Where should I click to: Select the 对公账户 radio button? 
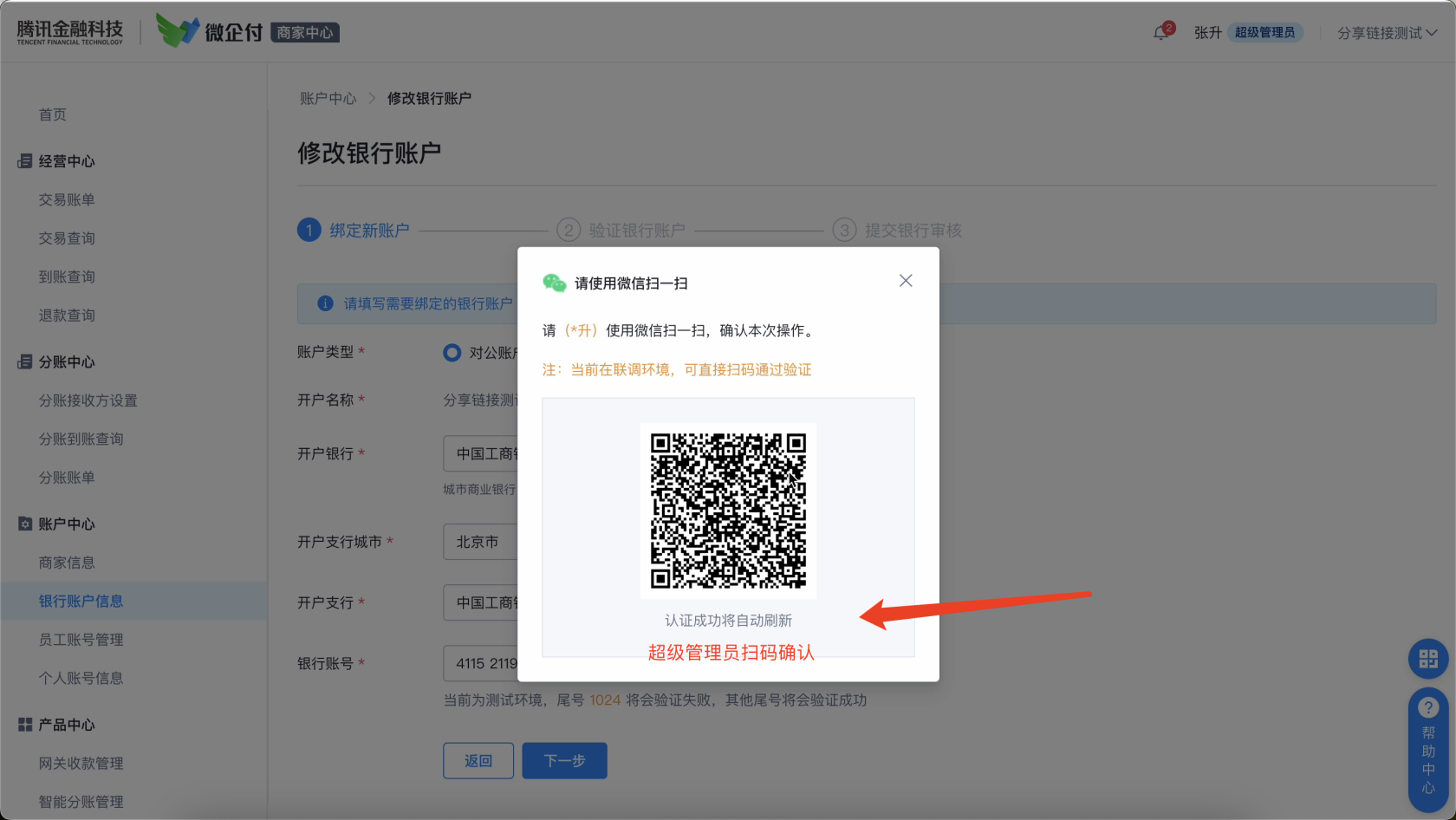coord(452,353)
